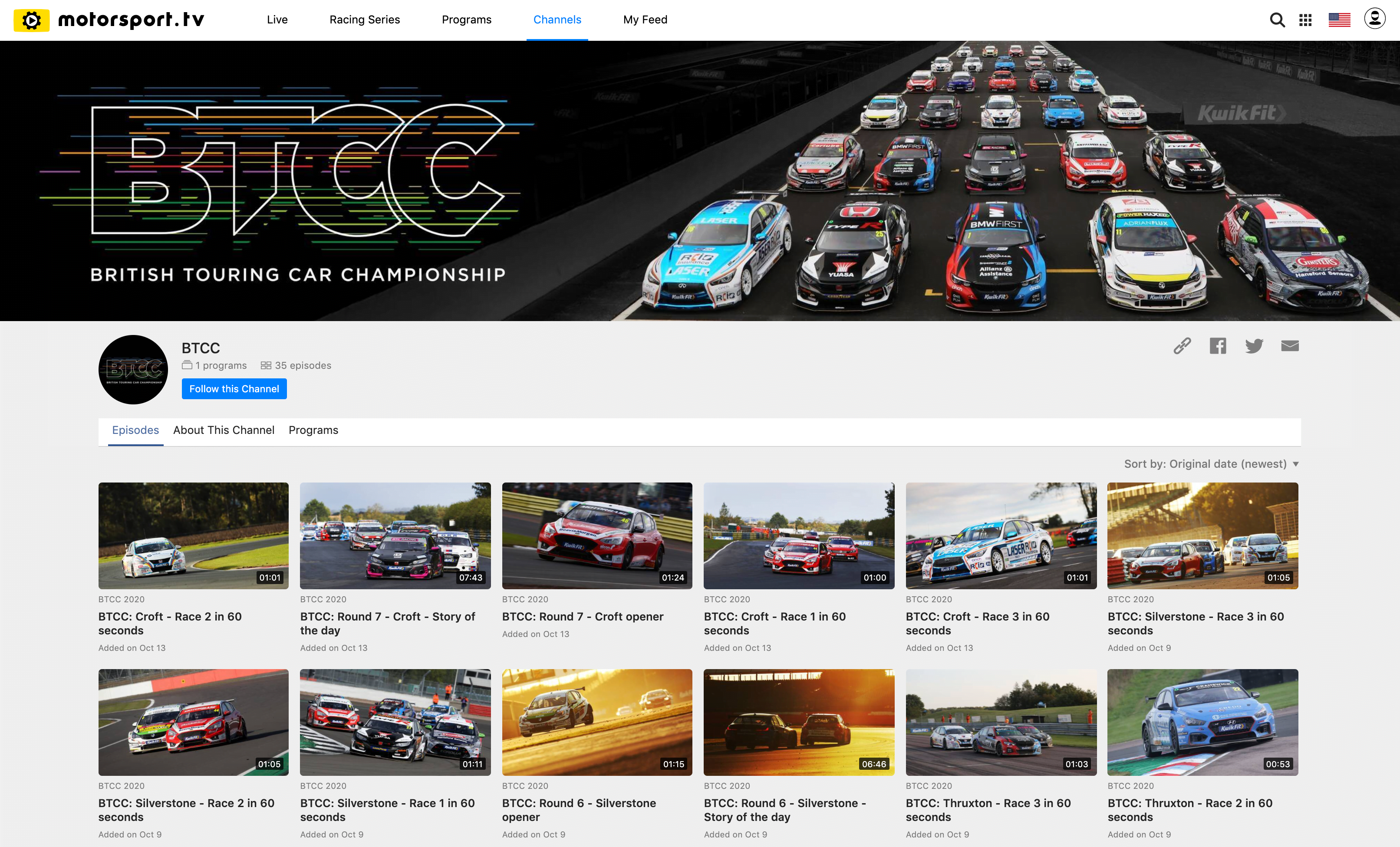
Task: Open Racing Series in navigation
Action: tap(365, 20)
